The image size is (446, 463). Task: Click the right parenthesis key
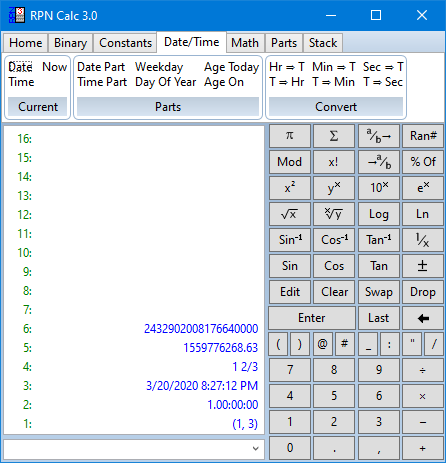point(300,344)
